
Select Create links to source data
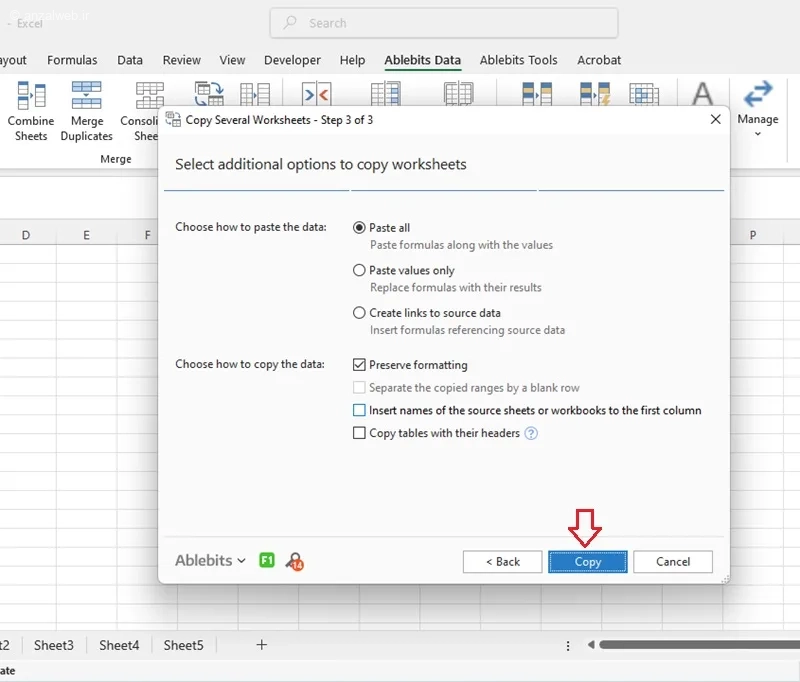[x=359, y=312]
